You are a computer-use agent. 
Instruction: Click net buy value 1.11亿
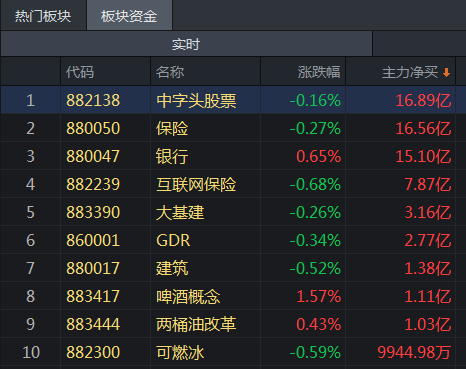click(428, 296)
